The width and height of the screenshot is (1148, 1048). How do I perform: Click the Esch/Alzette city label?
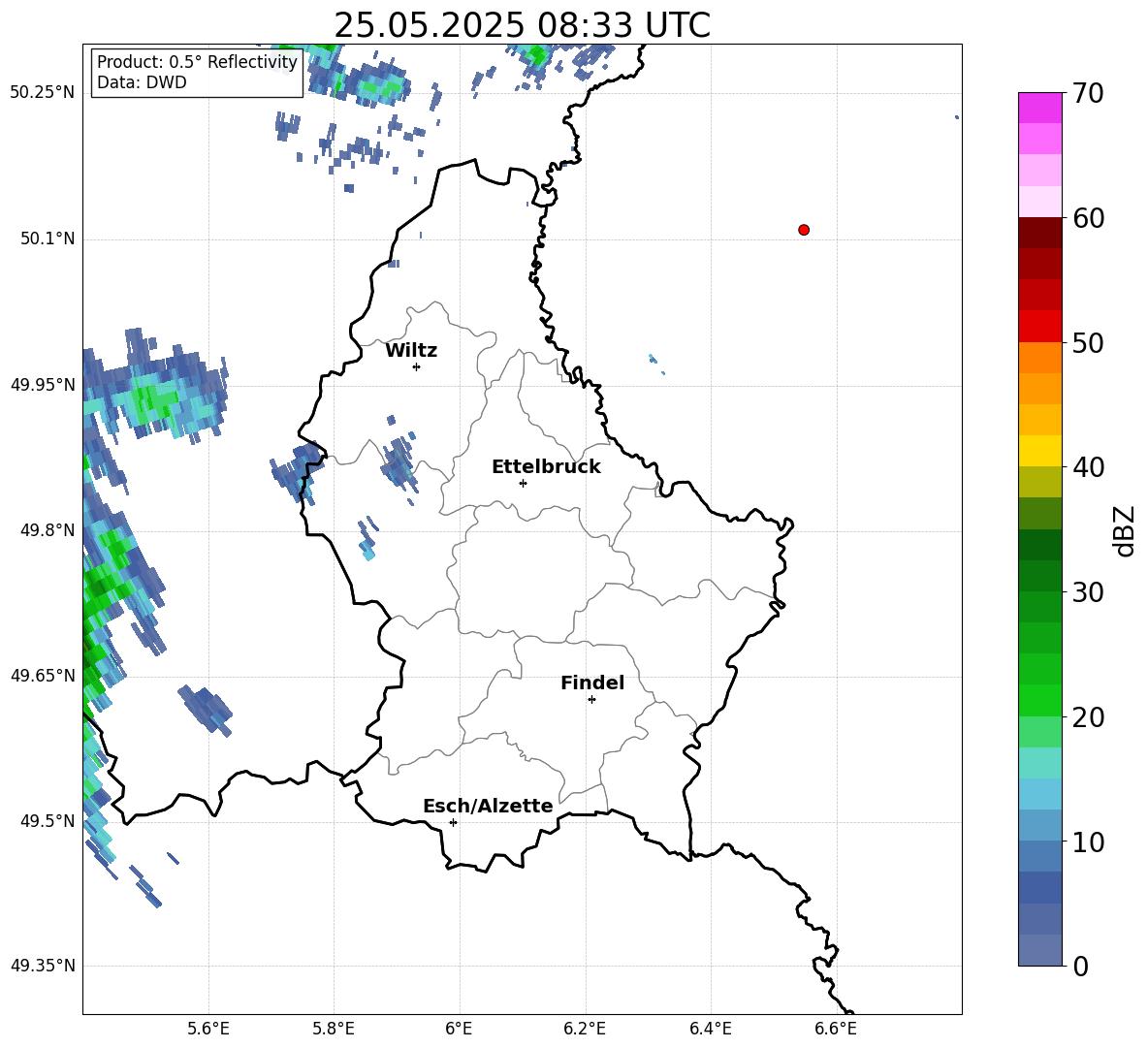point(488,806)
